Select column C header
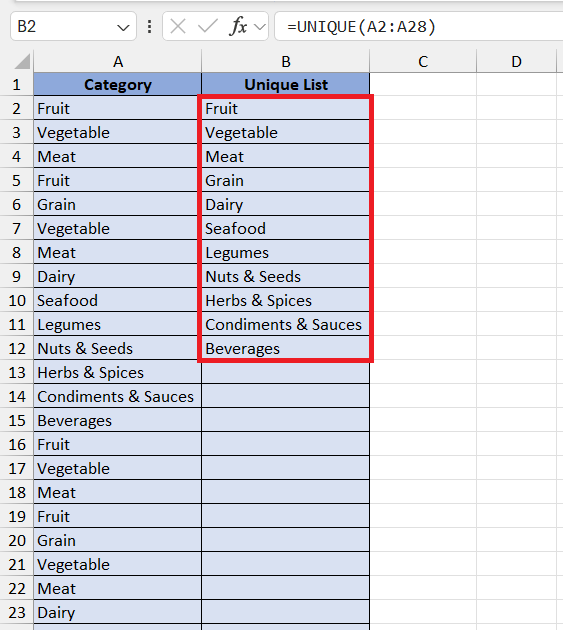The width and height of the screenshot is (563, 630). tap(423, 61)
